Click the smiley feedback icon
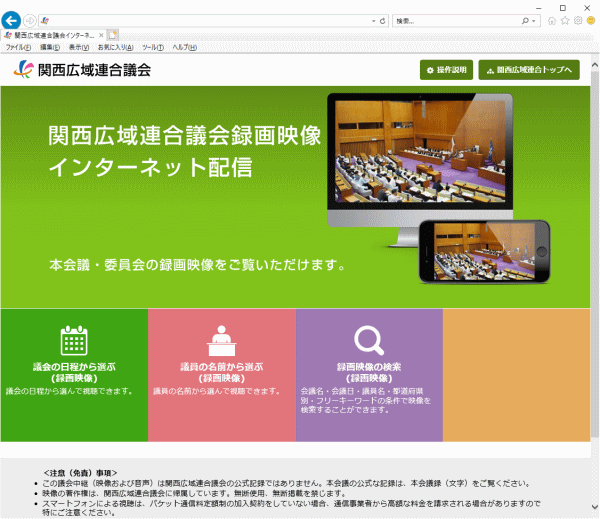 pos(591,21)
